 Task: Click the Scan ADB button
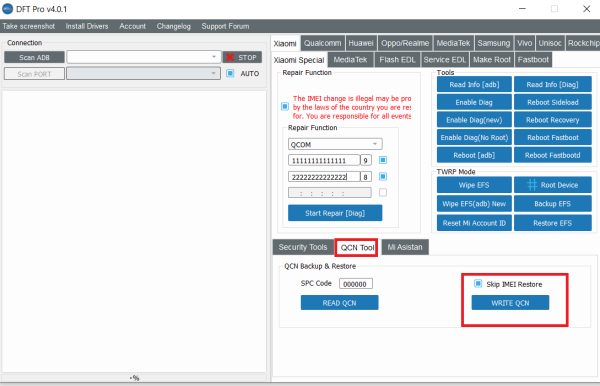point(34,57)
